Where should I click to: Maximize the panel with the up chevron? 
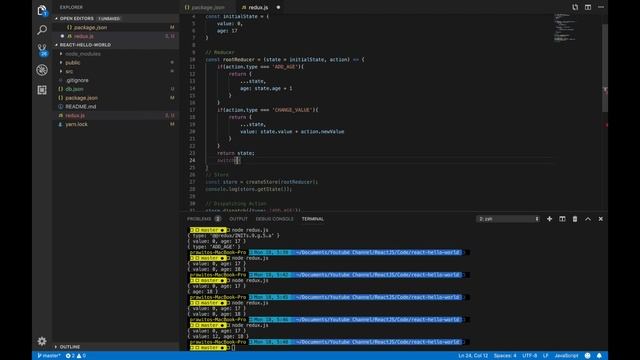click(x=588, y=219)
